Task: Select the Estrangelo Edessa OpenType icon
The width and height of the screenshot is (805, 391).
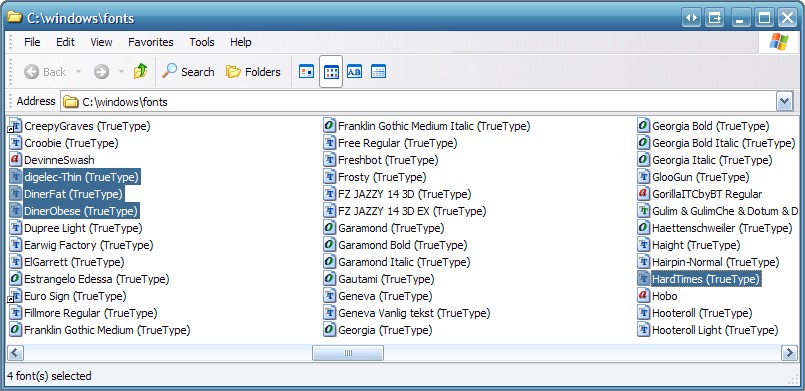Action: 15,279
